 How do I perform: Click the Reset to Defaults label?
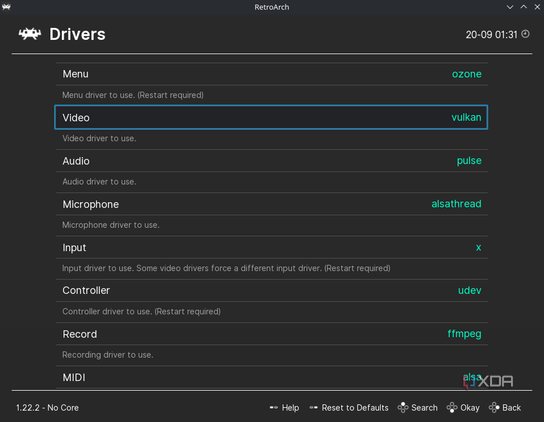tap(355, 407)
